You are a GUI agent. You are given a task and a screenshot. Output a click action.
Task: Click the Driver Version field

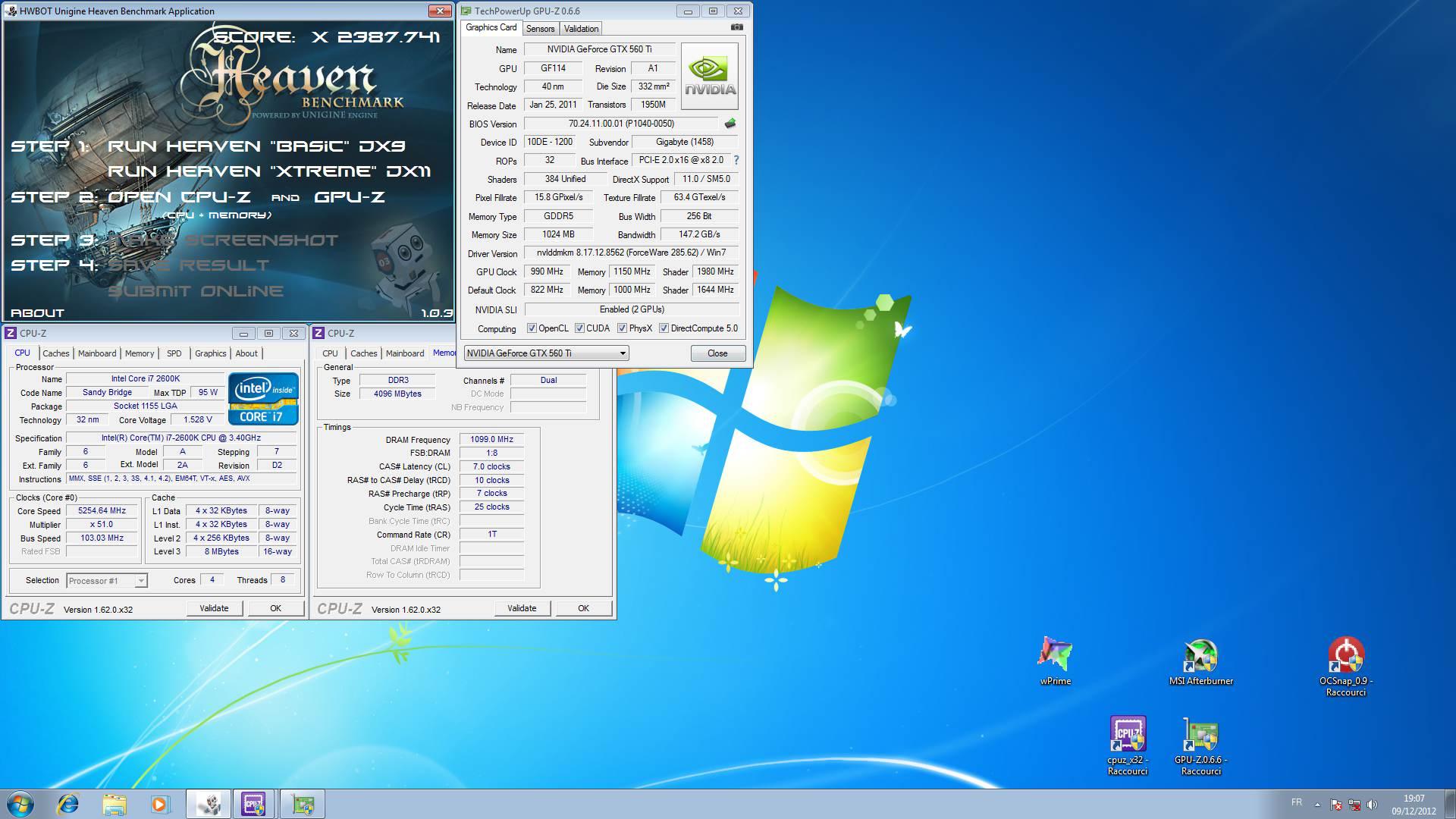(631, 253)
